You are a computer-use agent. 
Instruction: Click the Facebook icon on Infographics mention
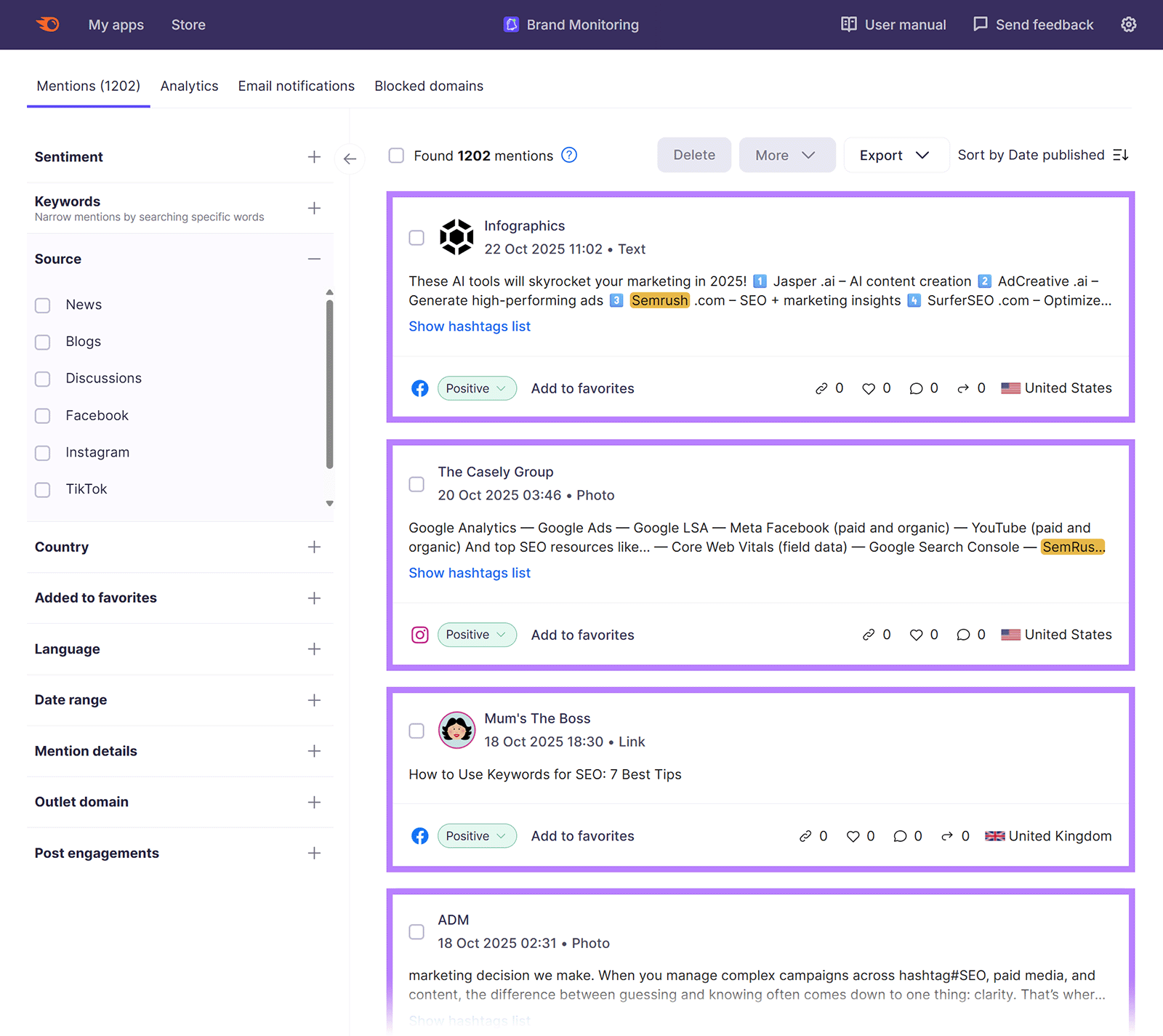click(x=419, y=388)
